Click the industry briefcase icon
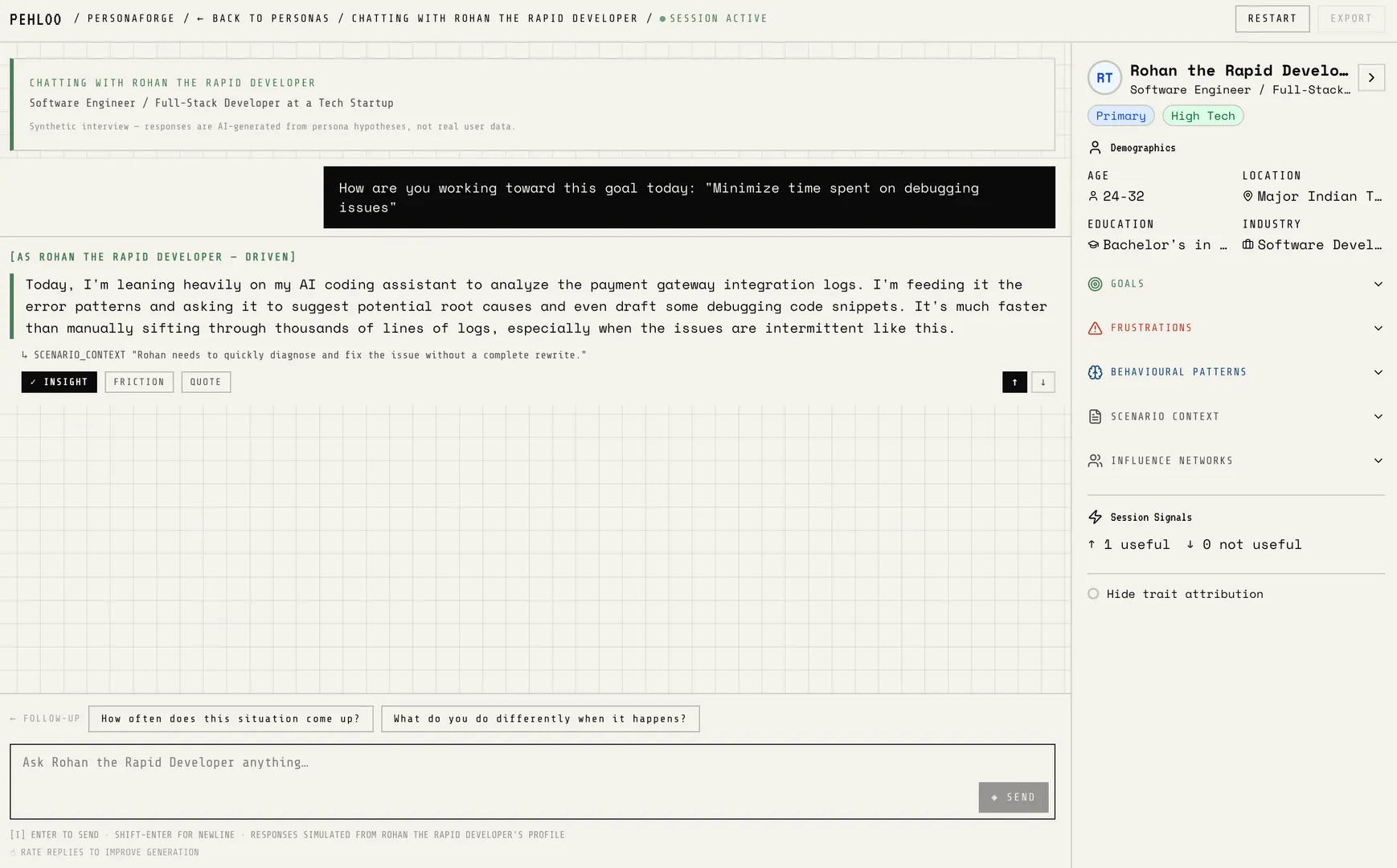This screenshot has width=1397, height=868. [x=1247, y=244]
